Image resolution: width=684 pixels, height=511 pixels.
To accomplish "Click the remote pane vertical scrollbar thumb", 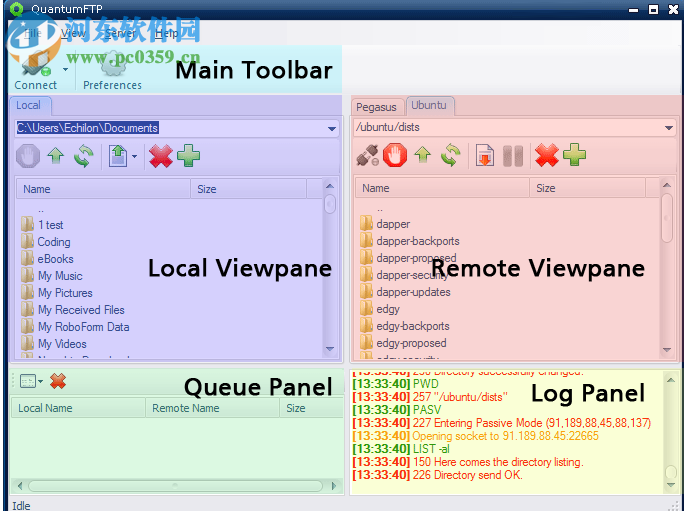I will click(x=667, y=218).
